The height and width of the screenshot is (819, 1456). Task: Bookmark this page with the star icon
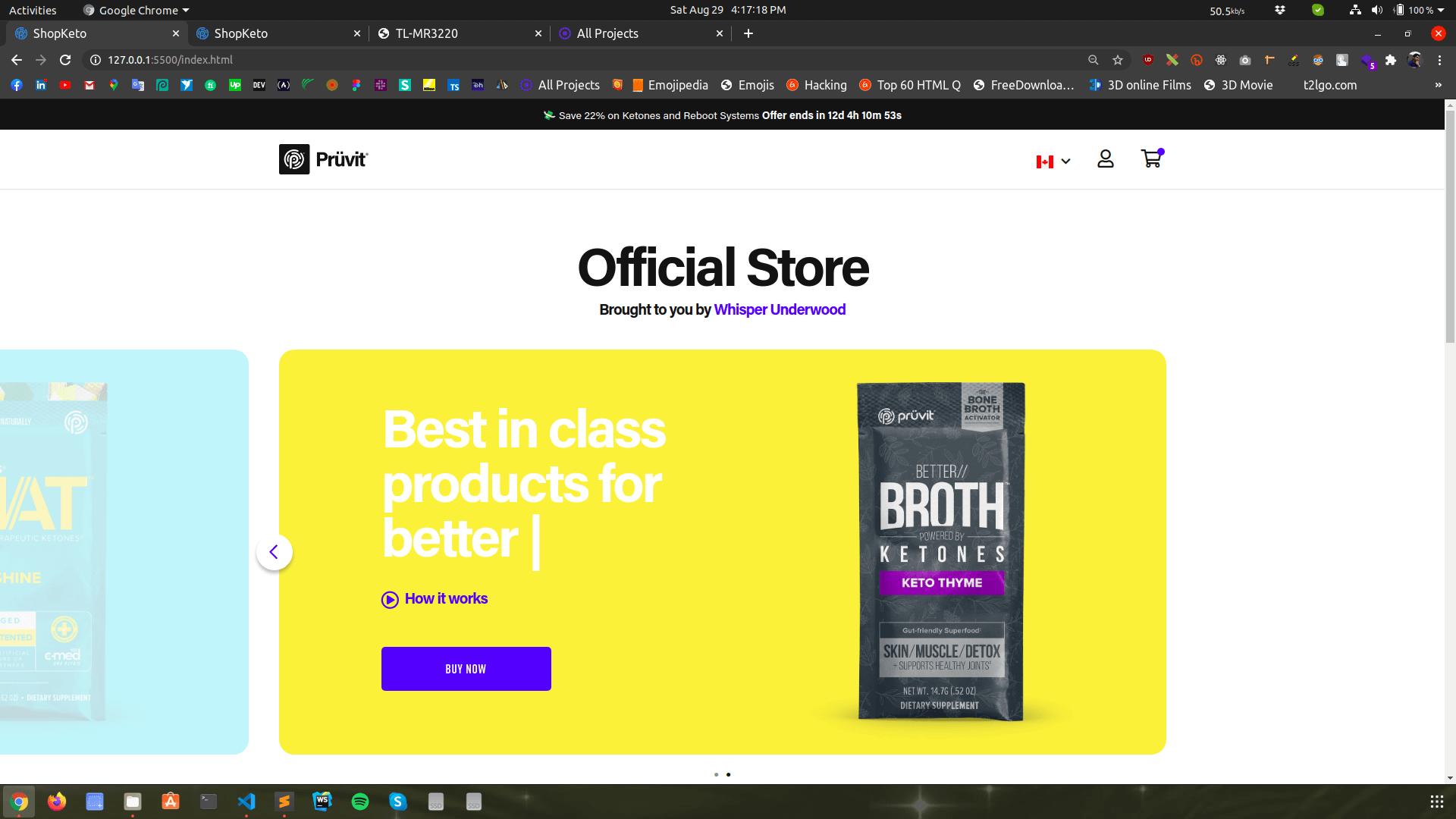point(1117,60)
